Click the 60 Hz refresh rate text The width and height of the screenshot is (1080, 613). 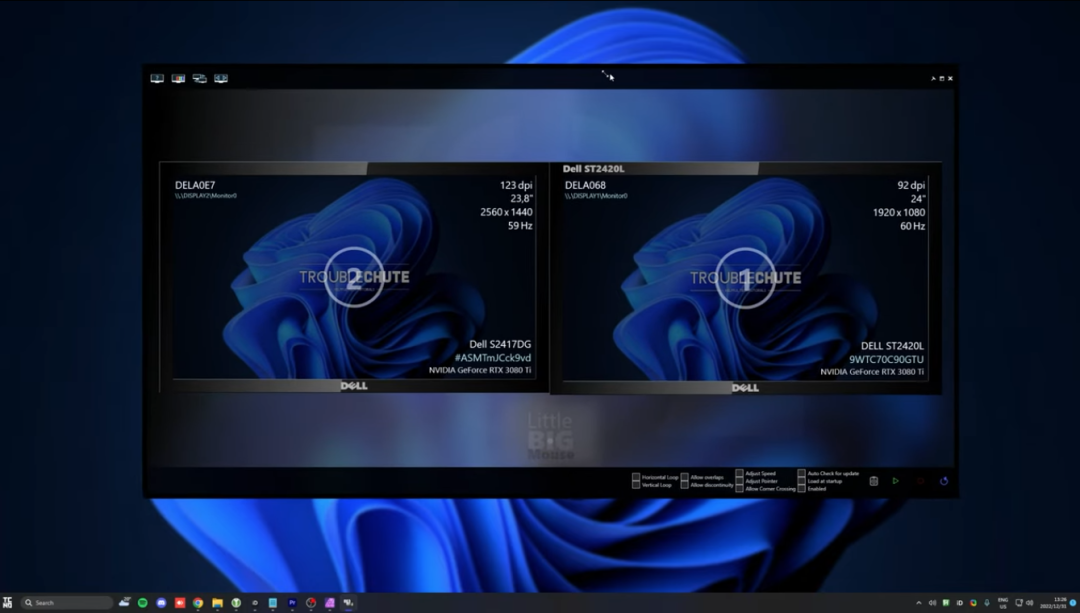(913, 226)
